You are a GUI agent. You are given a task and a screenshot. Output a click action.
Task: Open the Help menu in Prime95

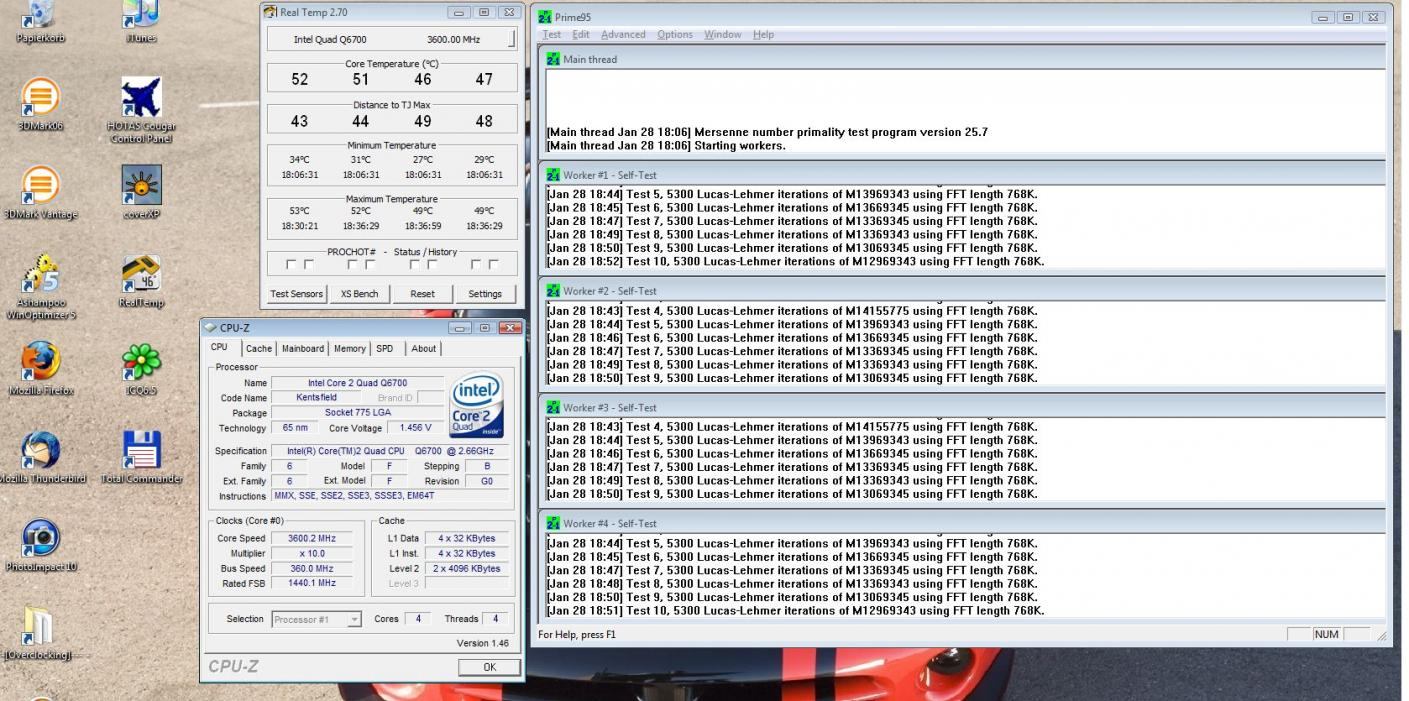[763, 34]
